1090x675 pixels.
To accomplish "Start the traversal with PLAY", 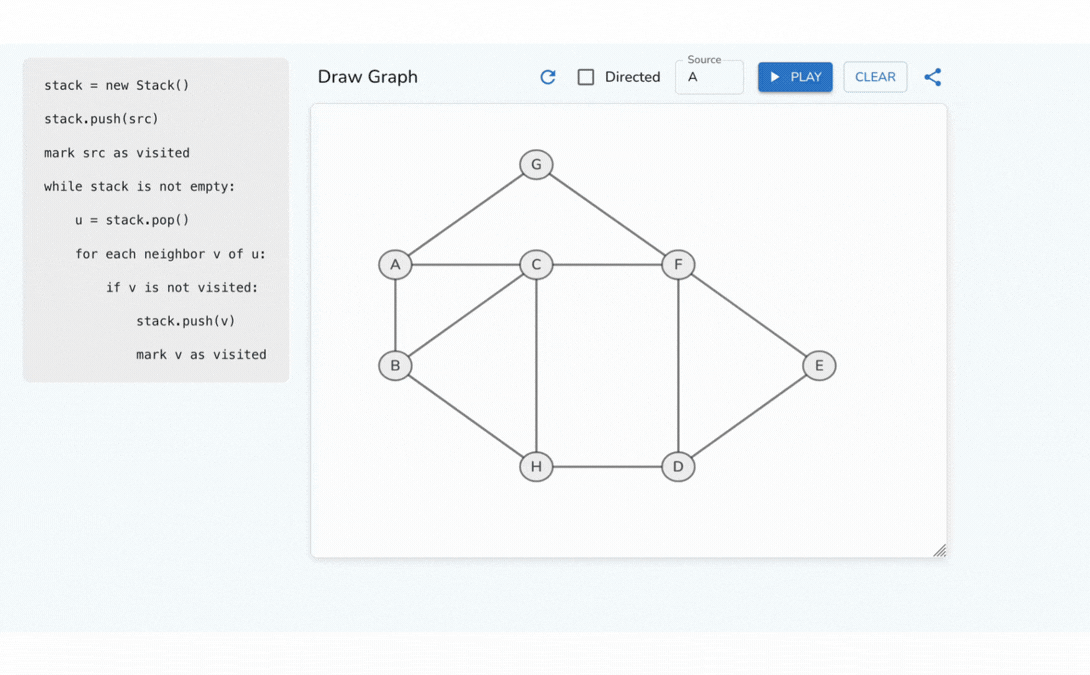I will pos(795,77).
